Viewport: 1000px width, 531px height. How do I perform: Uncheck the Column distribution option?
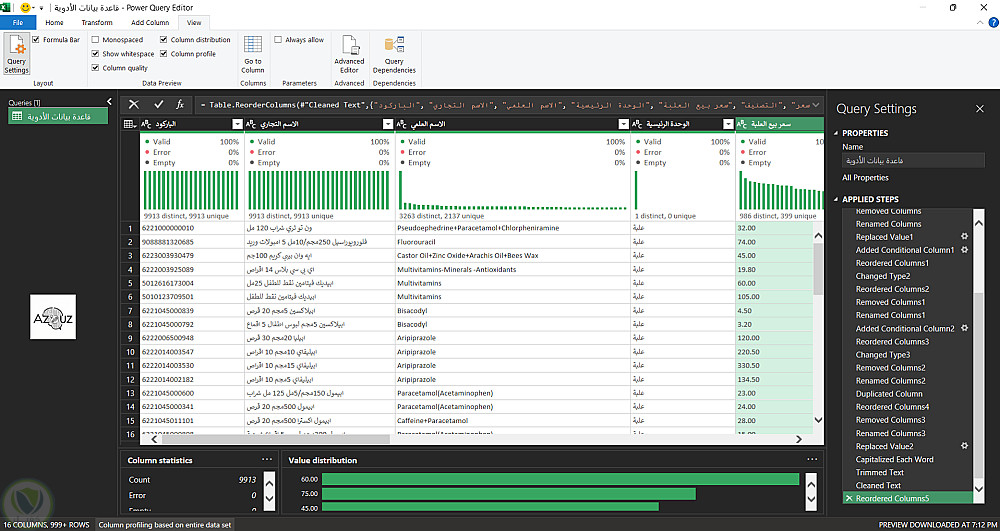(x=163, y=40)
